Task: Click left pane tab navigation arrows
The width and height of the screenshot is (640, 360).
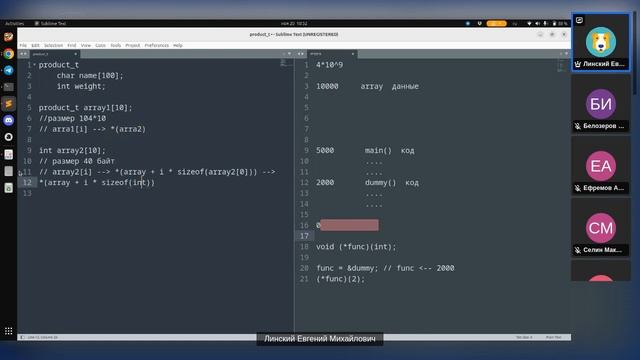Action: point(23,54)
